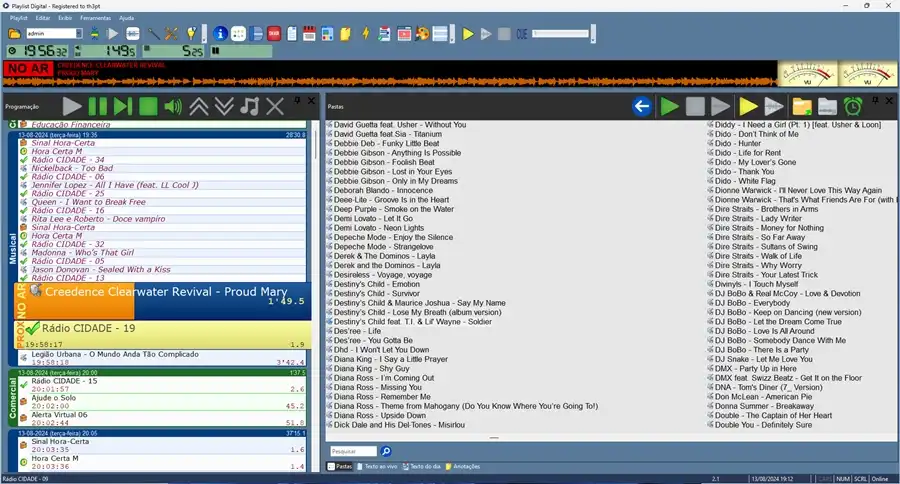Click the music note icon in Programação panel
The image size is (900, 484).
point(250,106)
